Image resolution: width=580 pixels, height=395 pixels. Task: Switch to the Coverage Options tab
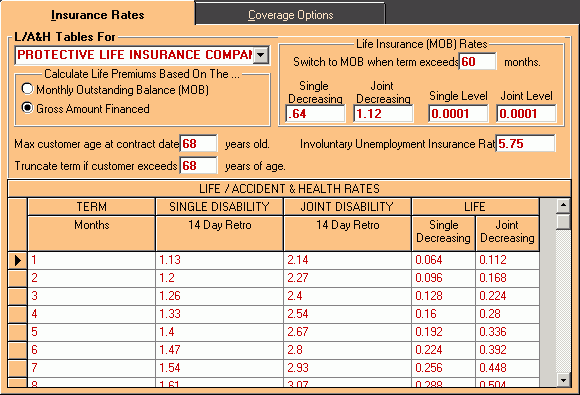tap(290, 14)
